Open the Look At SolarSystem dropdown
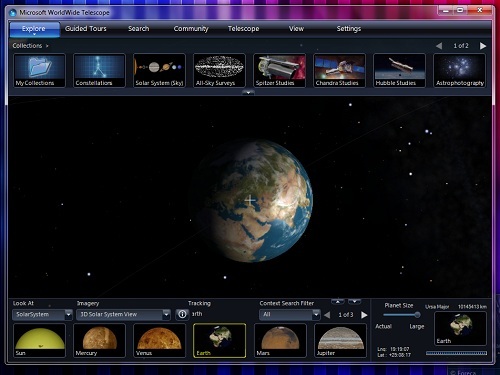Viewport: 500px width, 375px height. [x=42, y=314]
